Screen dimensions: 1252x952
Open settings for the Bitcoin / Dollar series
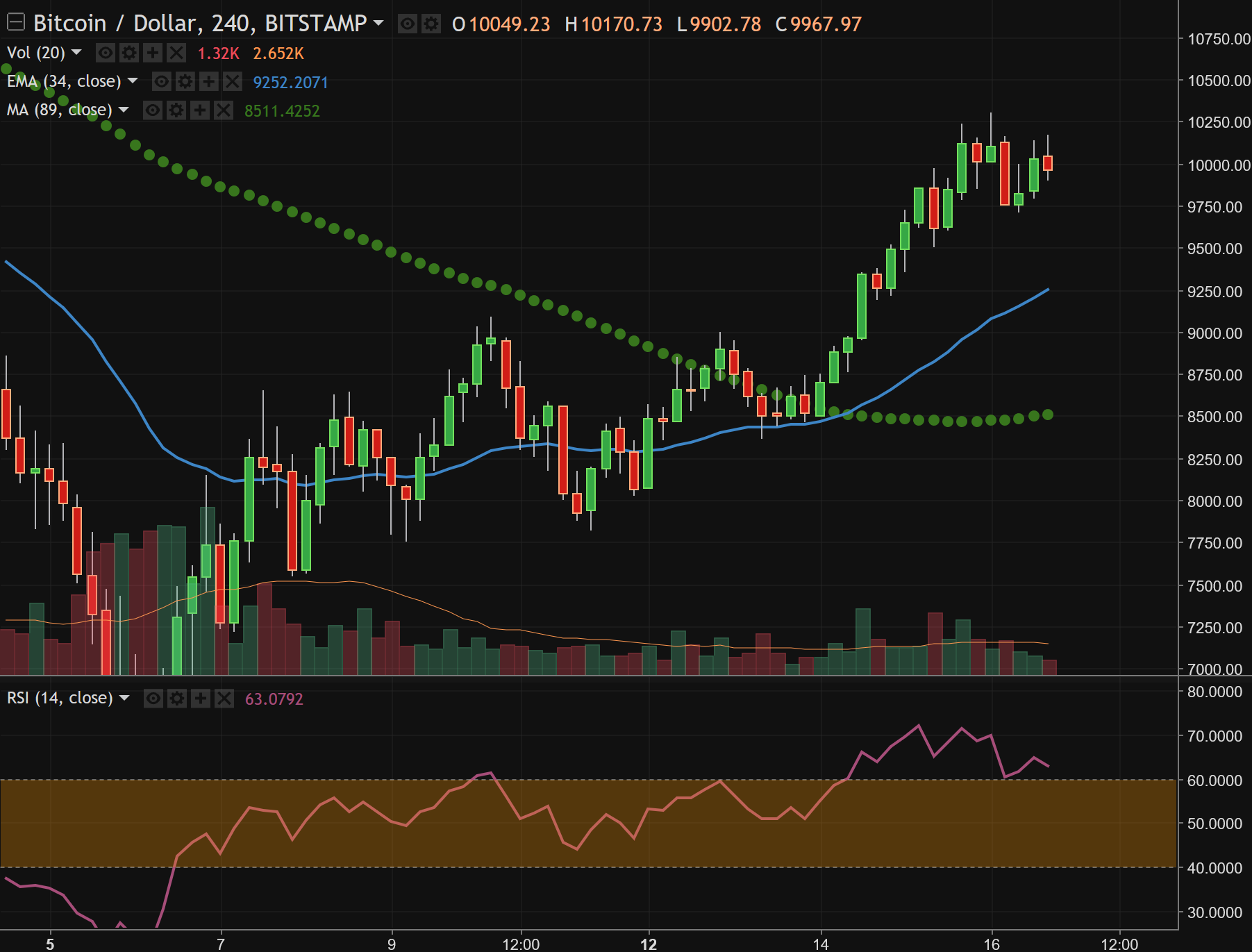coord(431,24)
